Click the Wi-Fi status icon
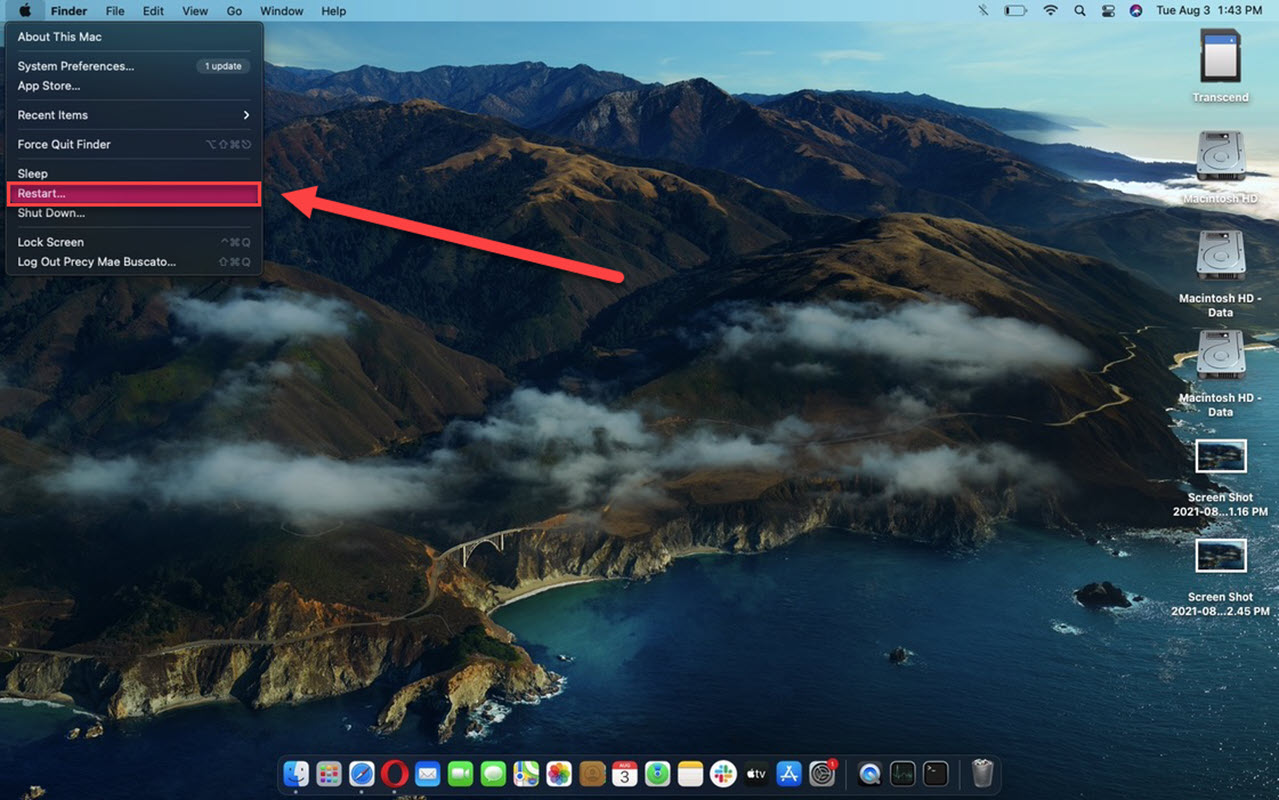The width and height of the screenshot is (1279, 800). (1050, 10)
